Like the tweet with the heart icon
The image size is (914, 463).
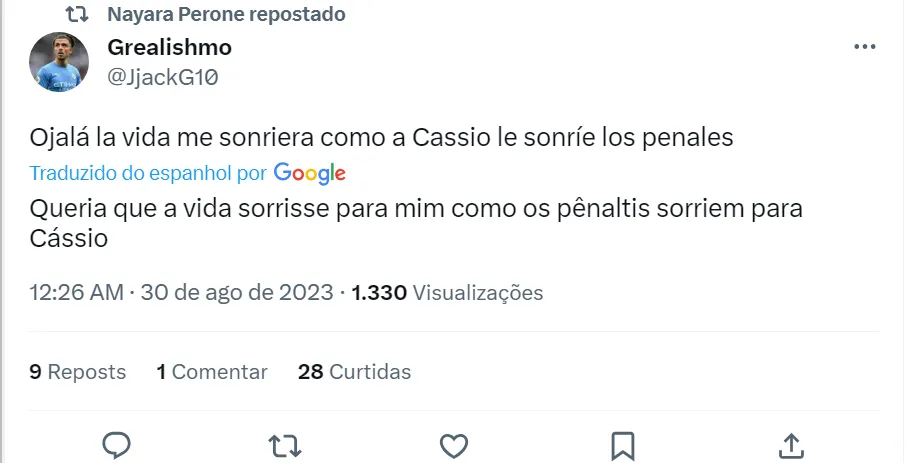(454, 445)
